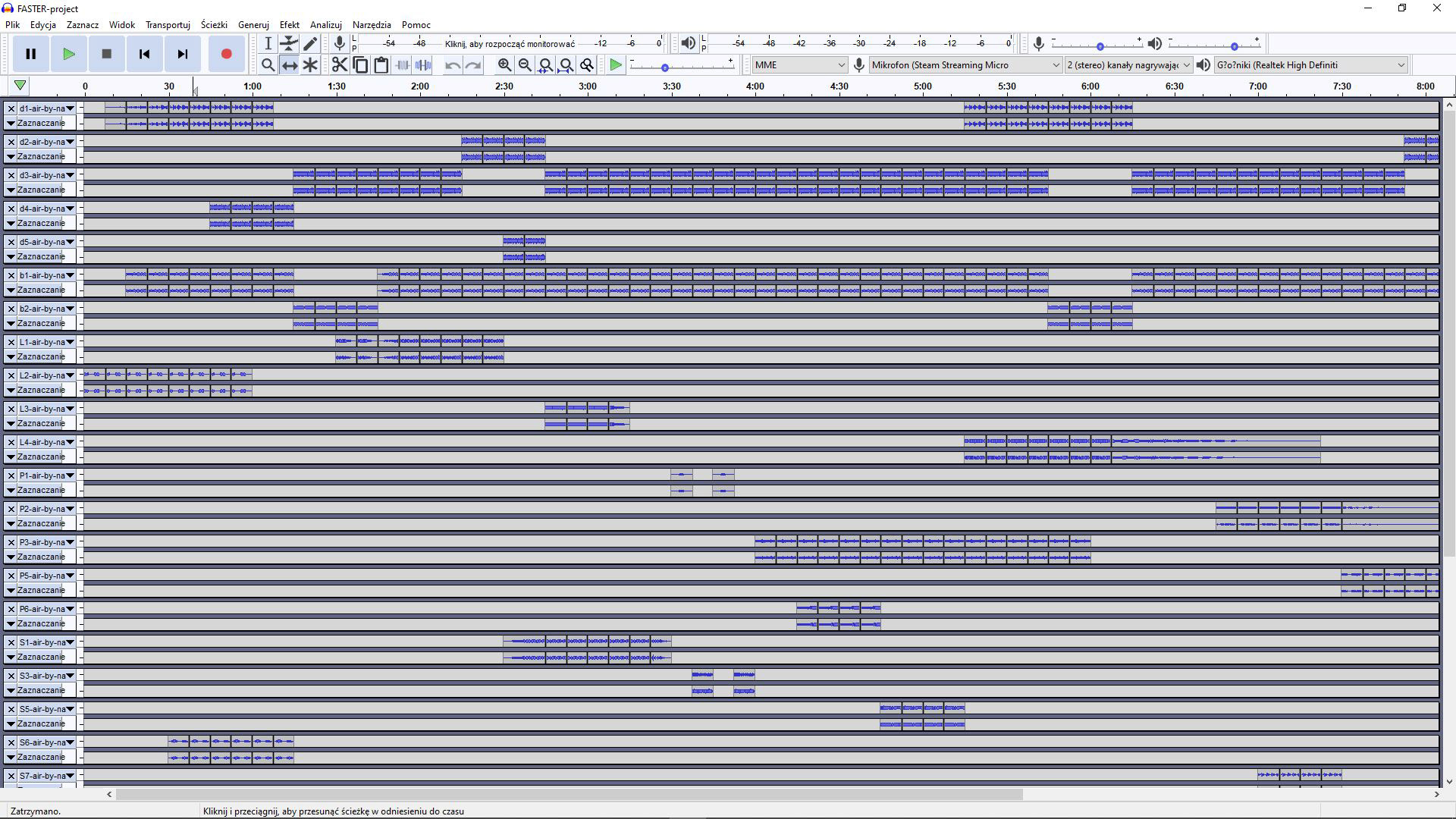Click the Cut scissors icon
The image size is (1456, 819).
pyautogui.click(x=339, y=65)
